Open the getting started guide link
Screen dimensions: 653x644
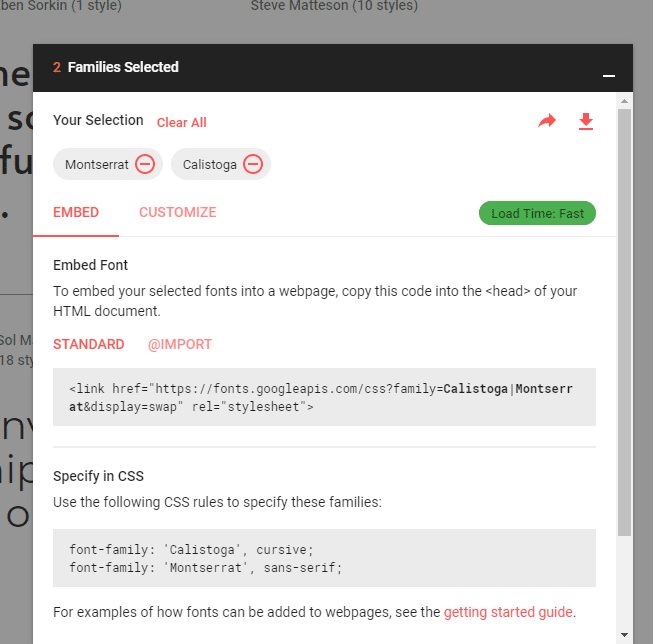508,612
